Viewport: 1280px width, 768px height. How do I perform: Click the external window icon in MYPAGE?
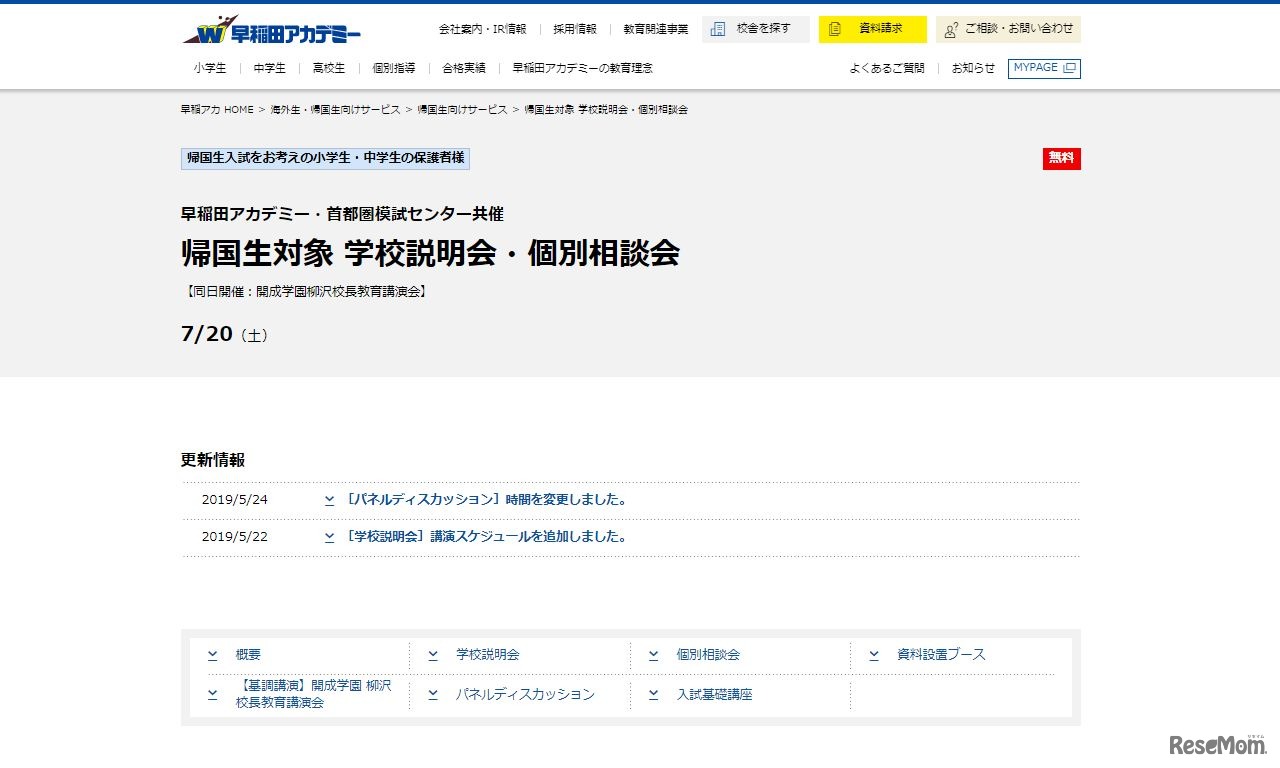[1069, 68]
